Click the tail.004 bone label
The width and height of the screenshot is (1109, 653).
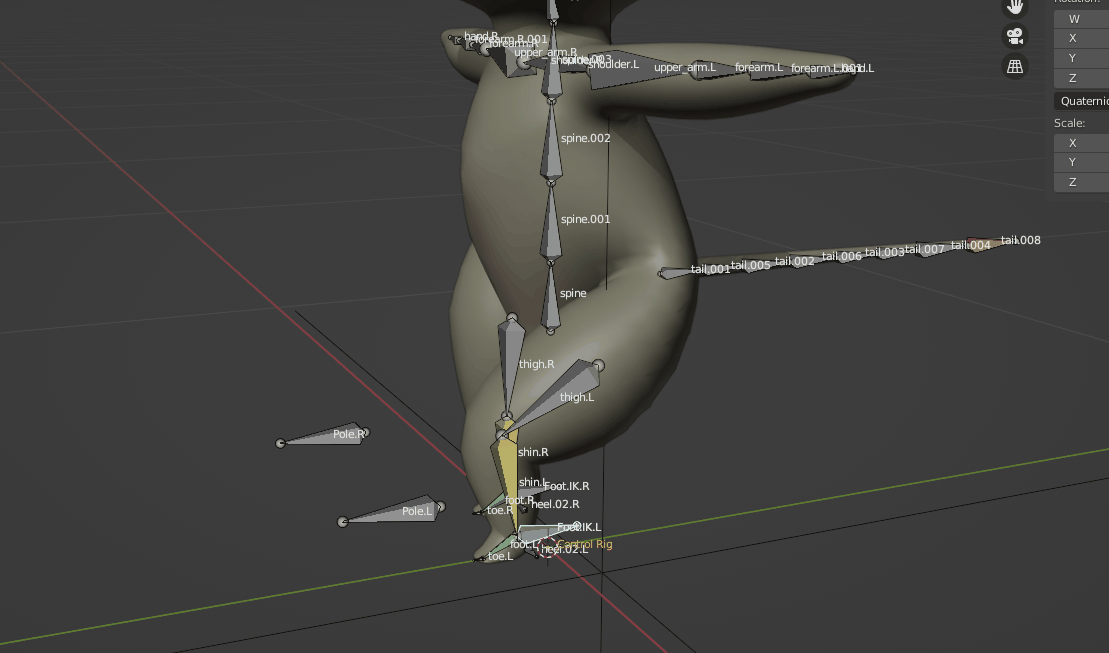970,245
